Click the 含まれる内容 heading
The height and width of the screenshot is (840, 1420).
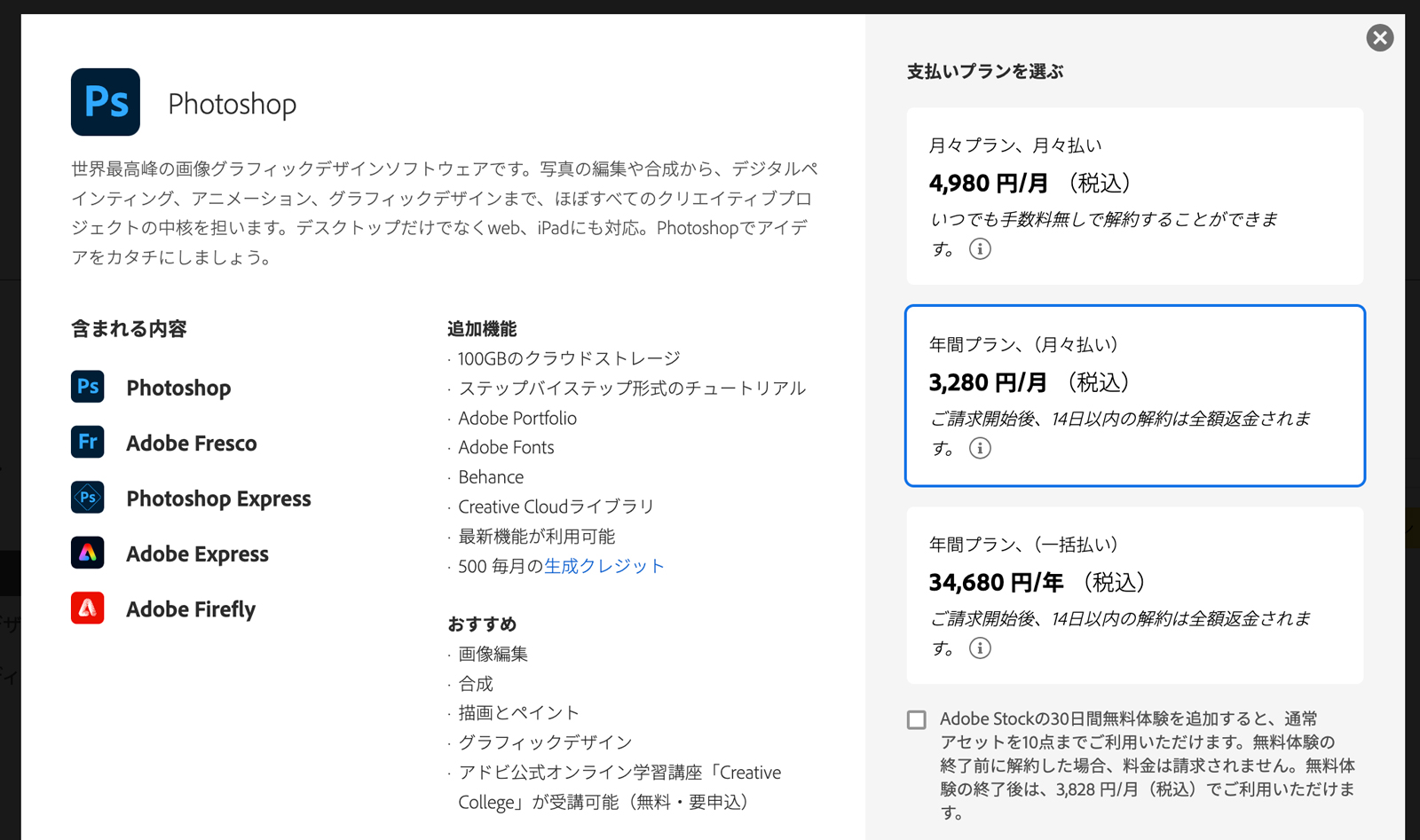(129, 329)
